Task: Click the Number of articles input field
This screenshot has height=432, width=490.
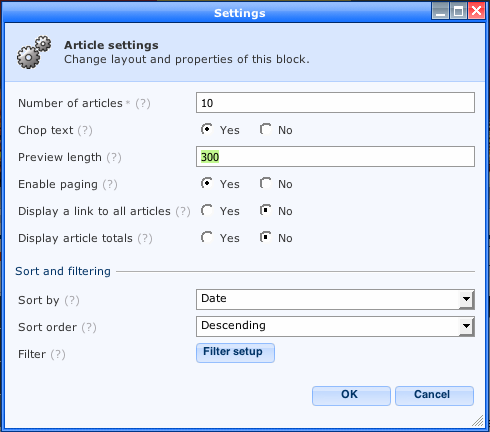Action: point(335,103)
